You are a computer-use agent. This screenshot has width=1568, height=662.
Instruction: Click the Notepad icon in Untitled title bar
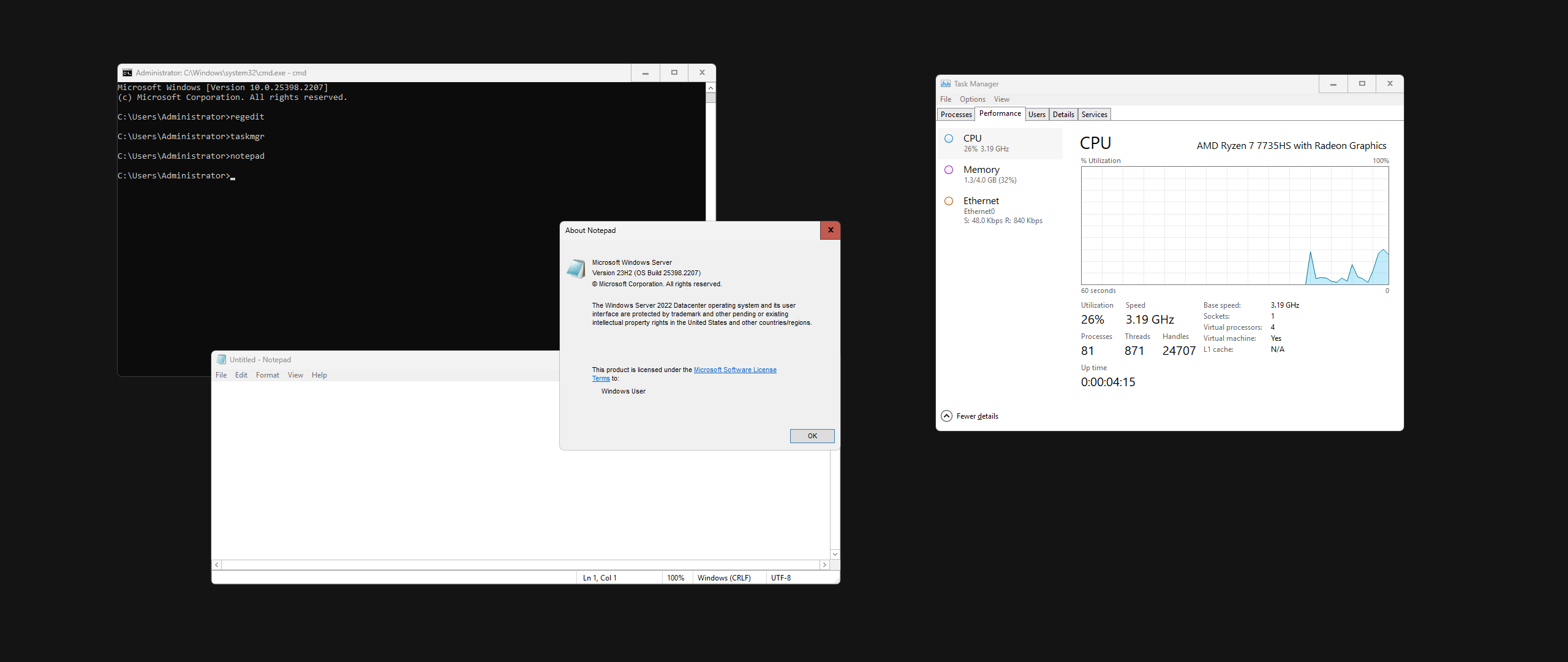point(221,360)
